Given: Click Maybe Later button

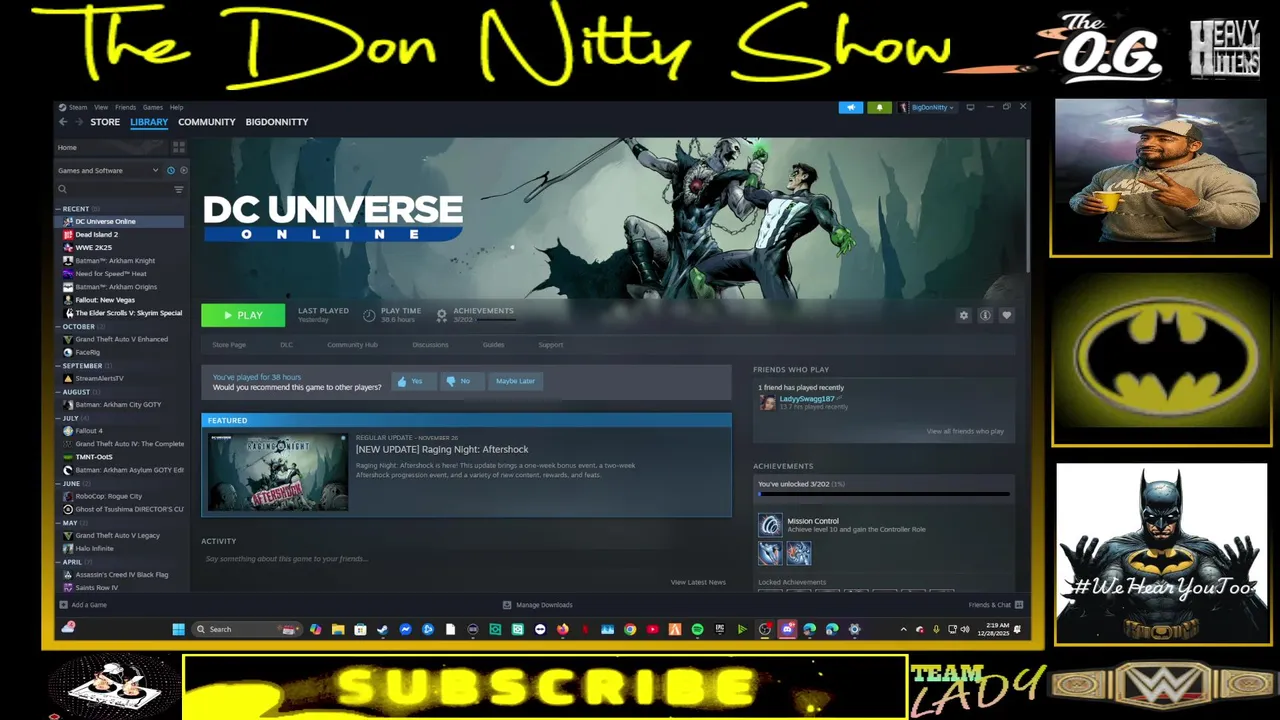Looking at the screenshot, I should pyautogui.click(x=515, y=381).
